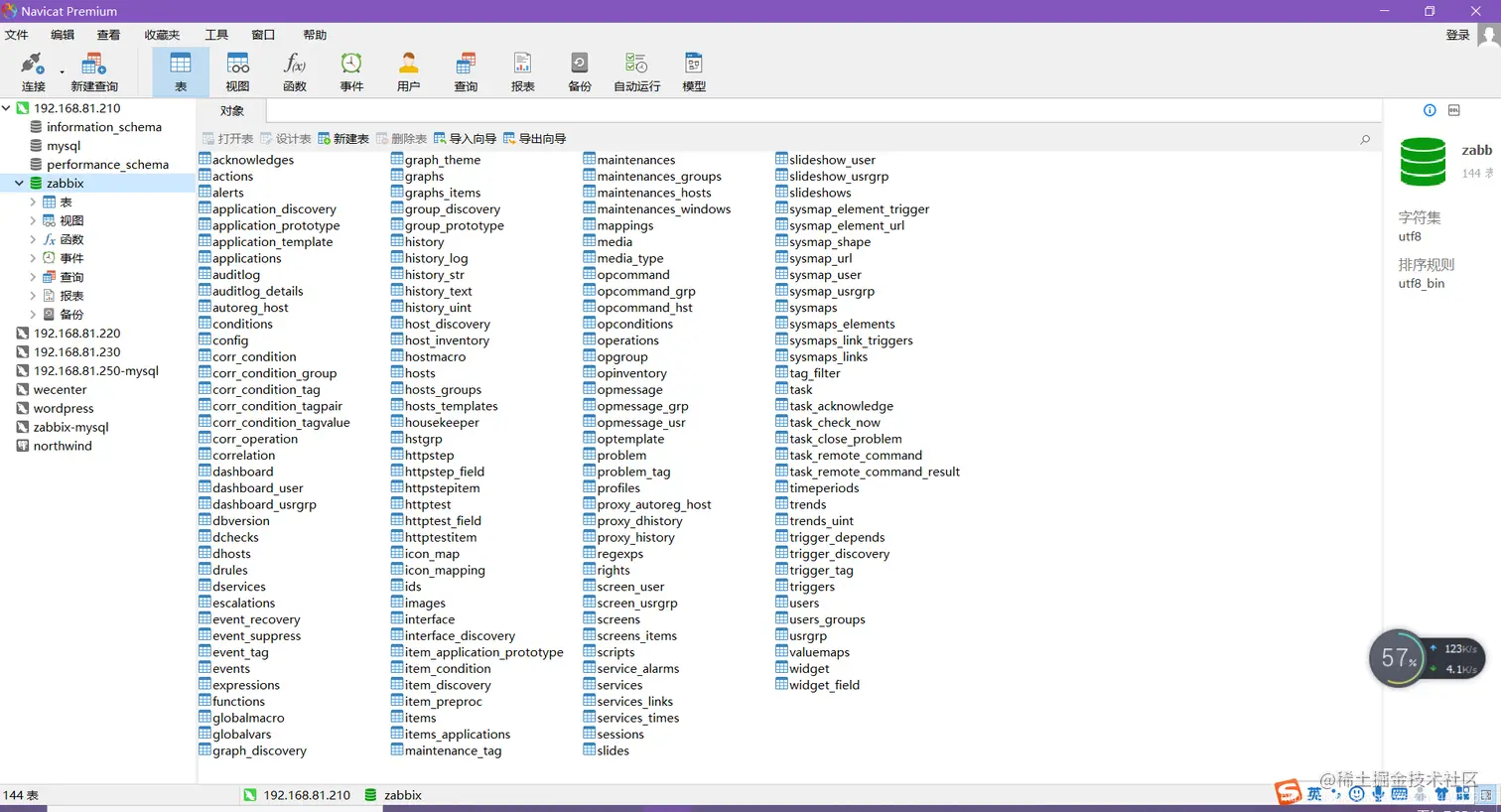Open the 帮助 menu
This screenshot has width=1501, height=812.
point(315,35)
